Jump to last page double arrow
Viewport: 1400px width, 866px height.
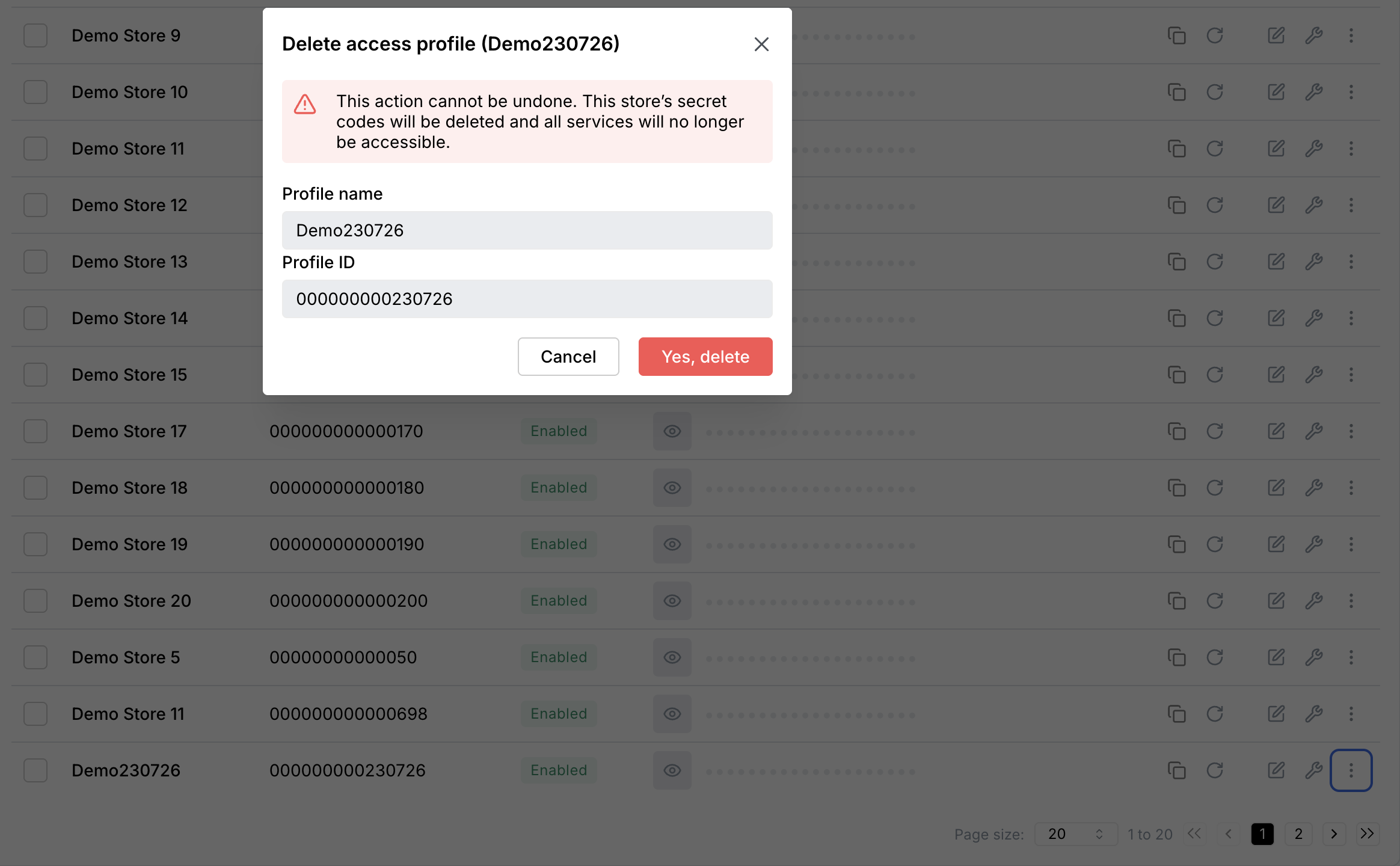[1368, 834]
